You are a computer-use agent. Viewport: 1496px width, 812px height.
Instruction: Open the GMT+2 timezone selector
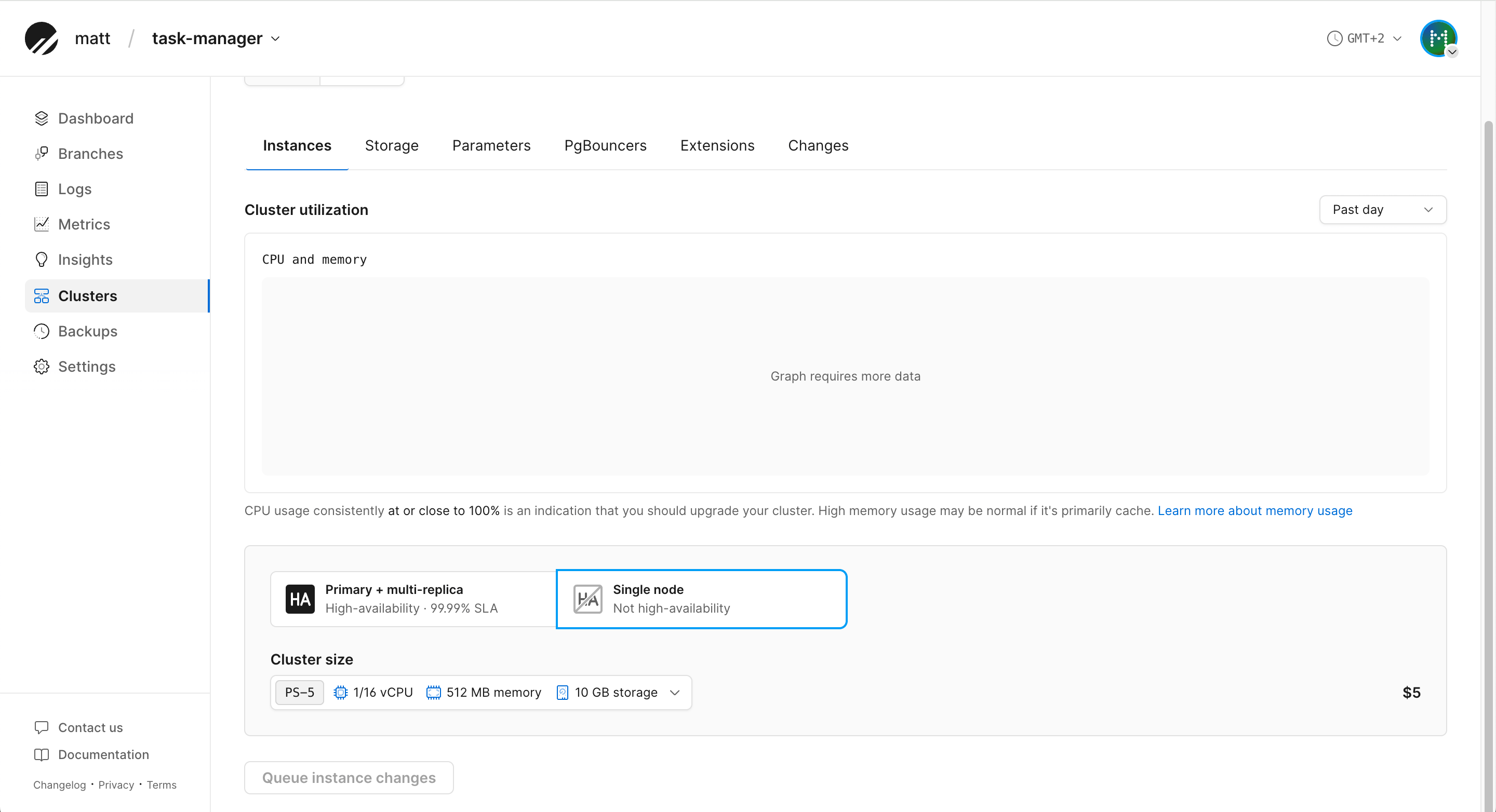[1364, 38]
